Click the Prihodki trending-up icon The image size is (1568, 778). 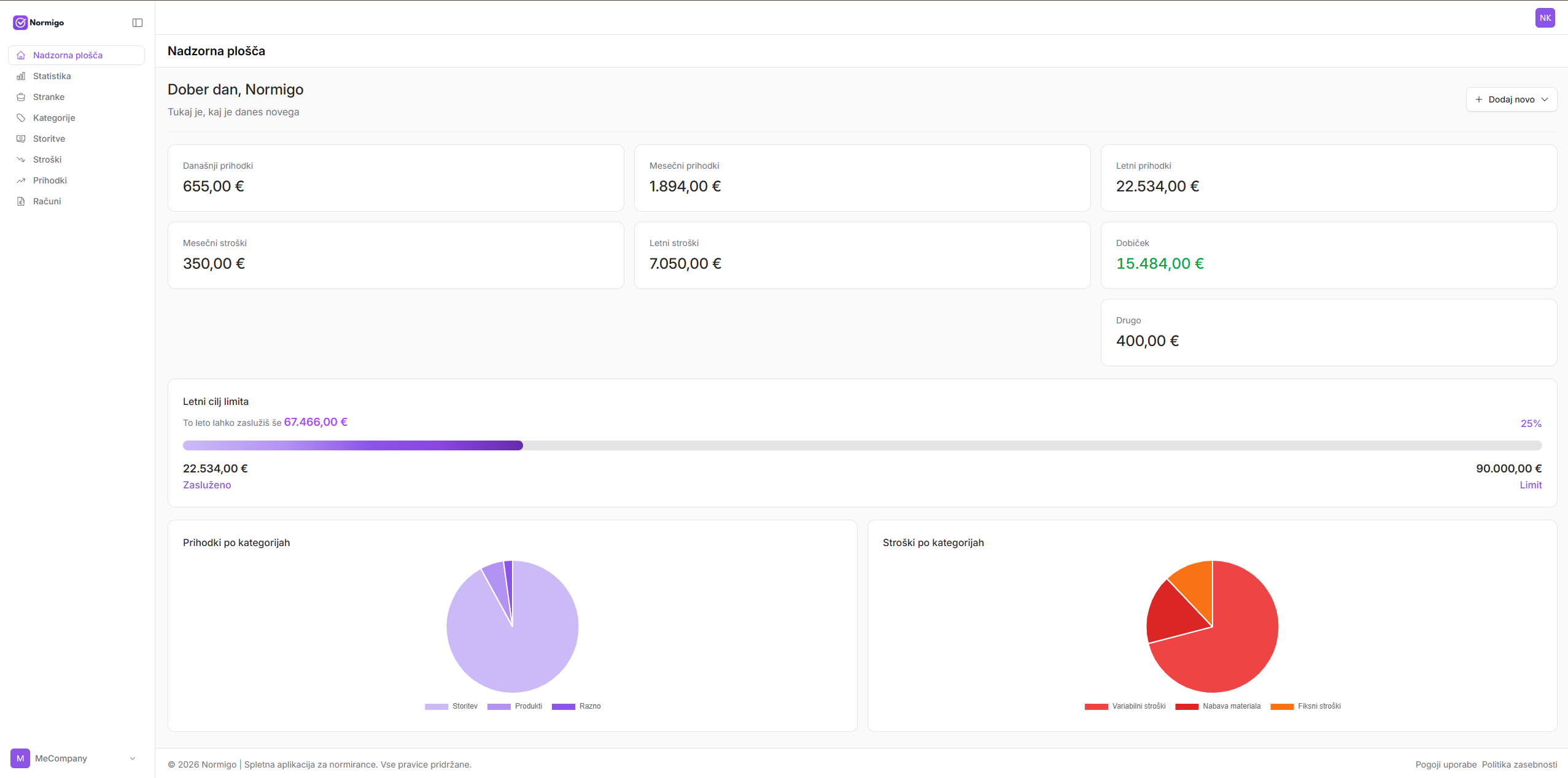pos(21,180)
